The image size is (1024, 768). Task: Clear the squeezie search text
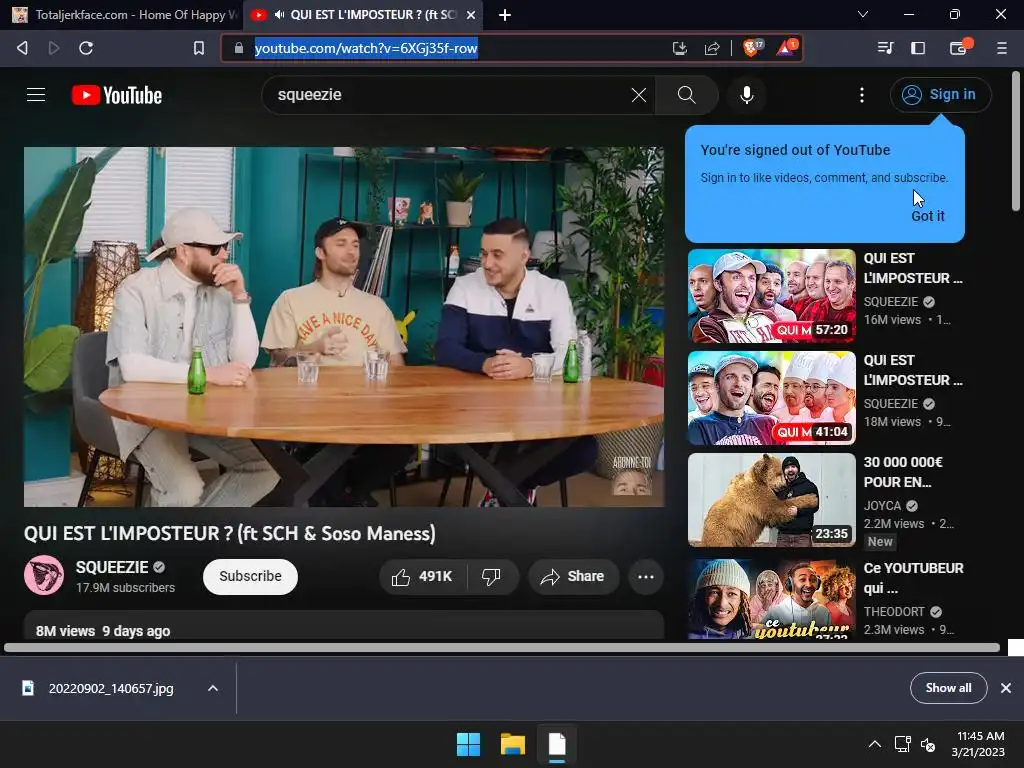639,95
